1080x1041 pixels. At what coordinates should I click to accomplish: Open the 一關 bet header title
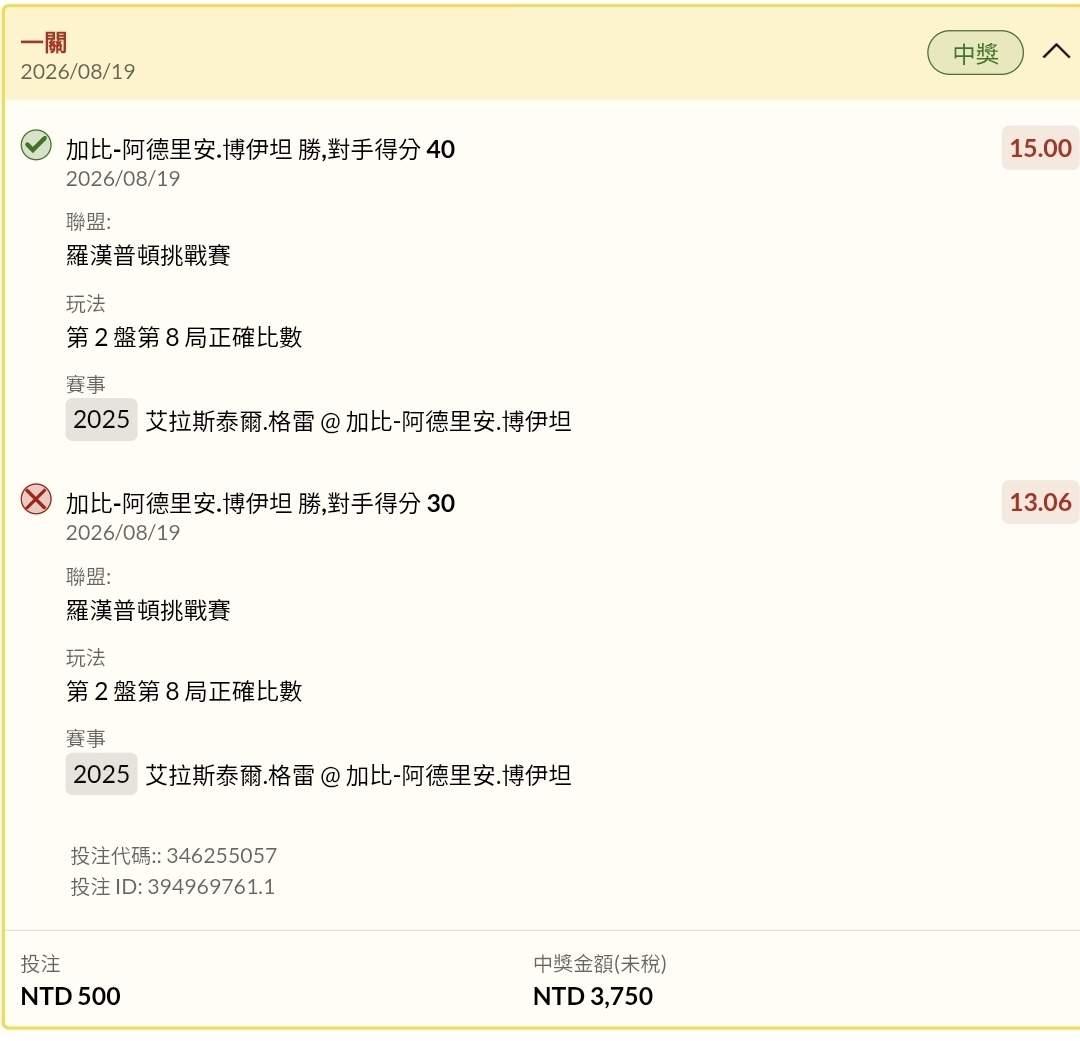(x=43, y=43)
